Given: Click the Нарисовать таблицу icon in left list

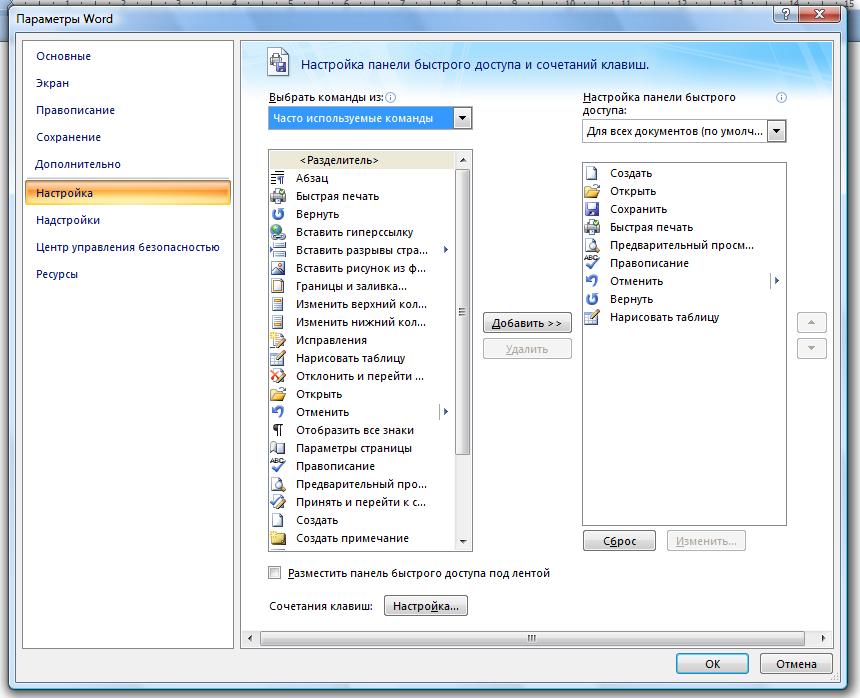Looking at the screenshot, I should [x=278, y=359].
